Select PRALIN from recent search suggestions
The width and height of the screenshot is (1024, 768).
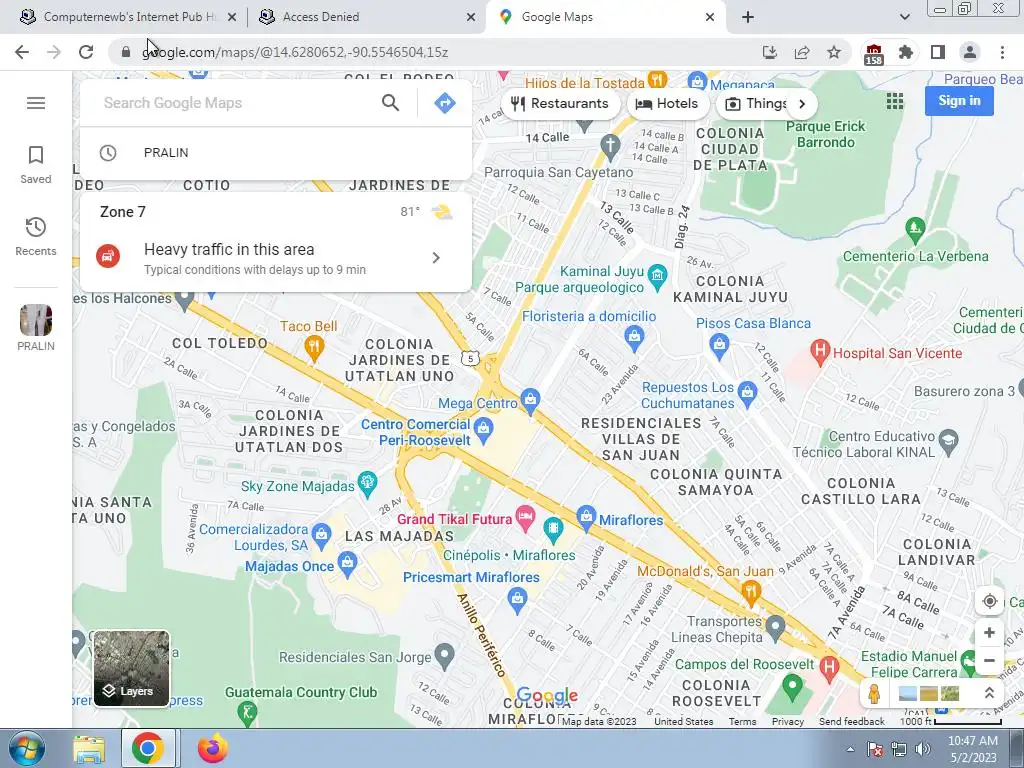(x=275, y=153)
